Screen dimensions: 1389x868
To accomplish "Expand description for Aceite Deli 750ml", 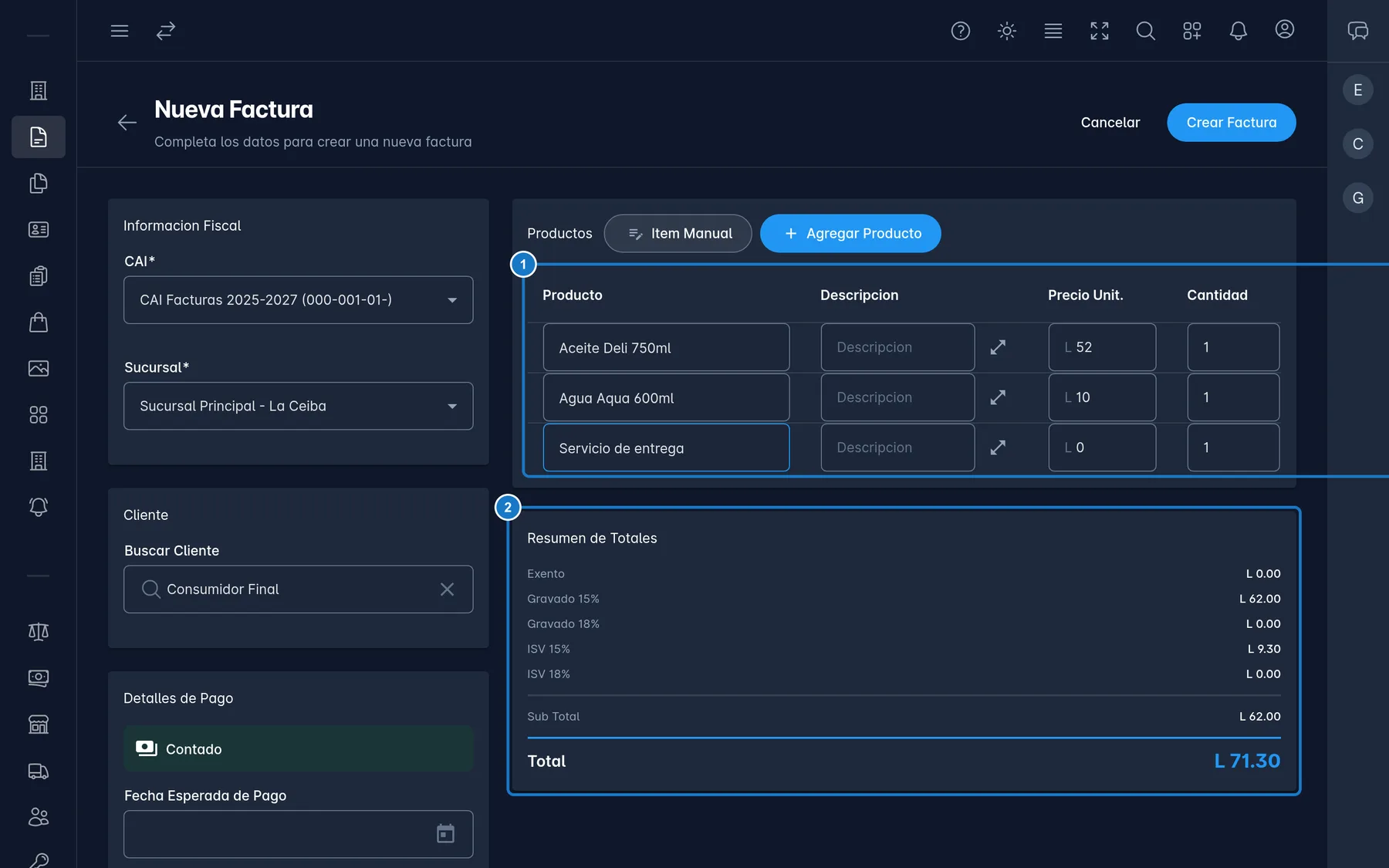I will [x=998, y=347].
